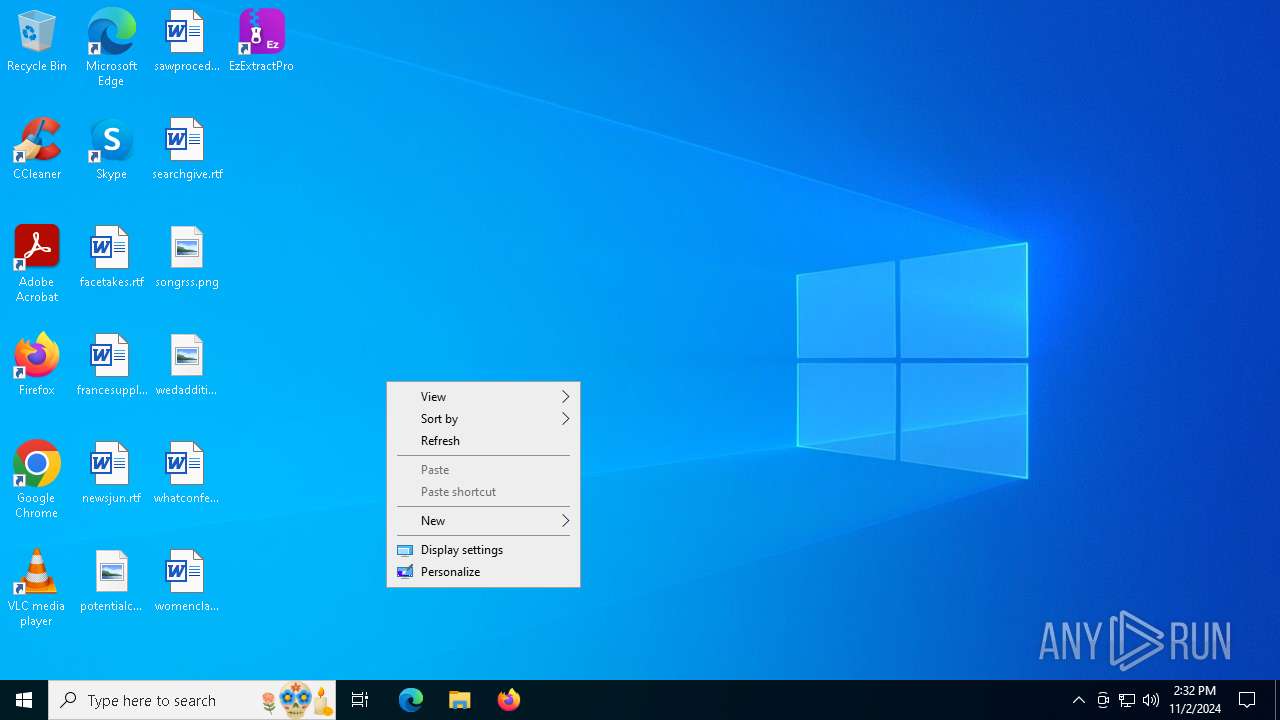Select the potentialc... image file icon
1280x720 pixels.
pos(111,582)
